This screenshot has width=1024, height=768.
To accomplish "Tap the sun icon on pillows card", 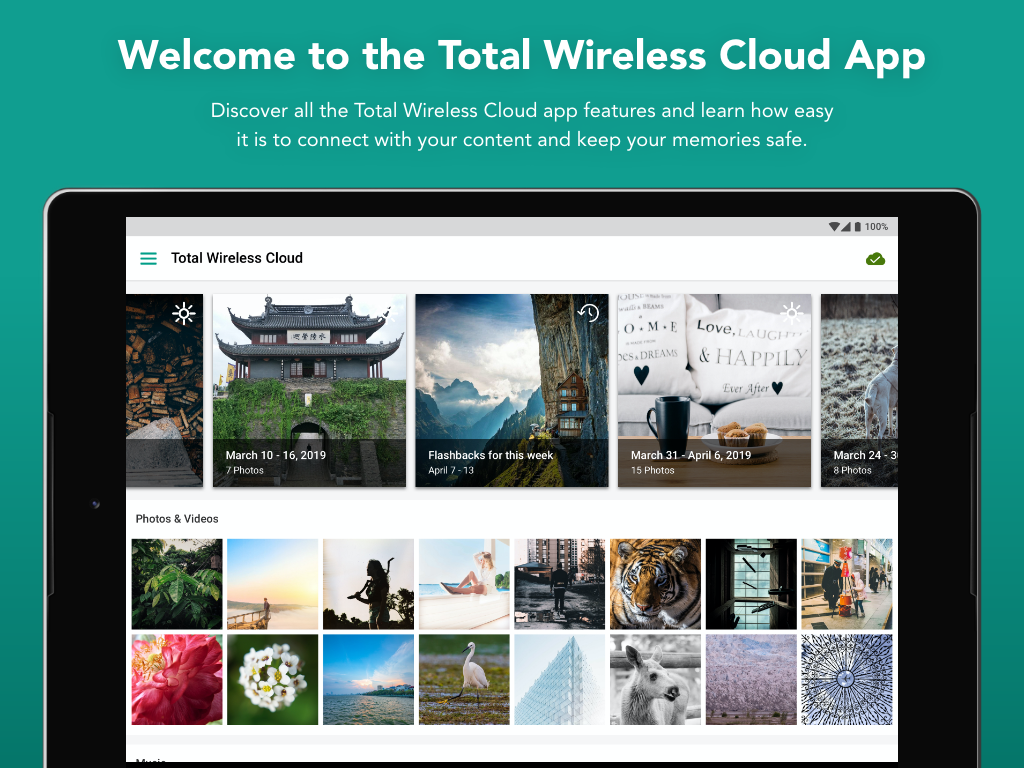I will pos(792,313).
